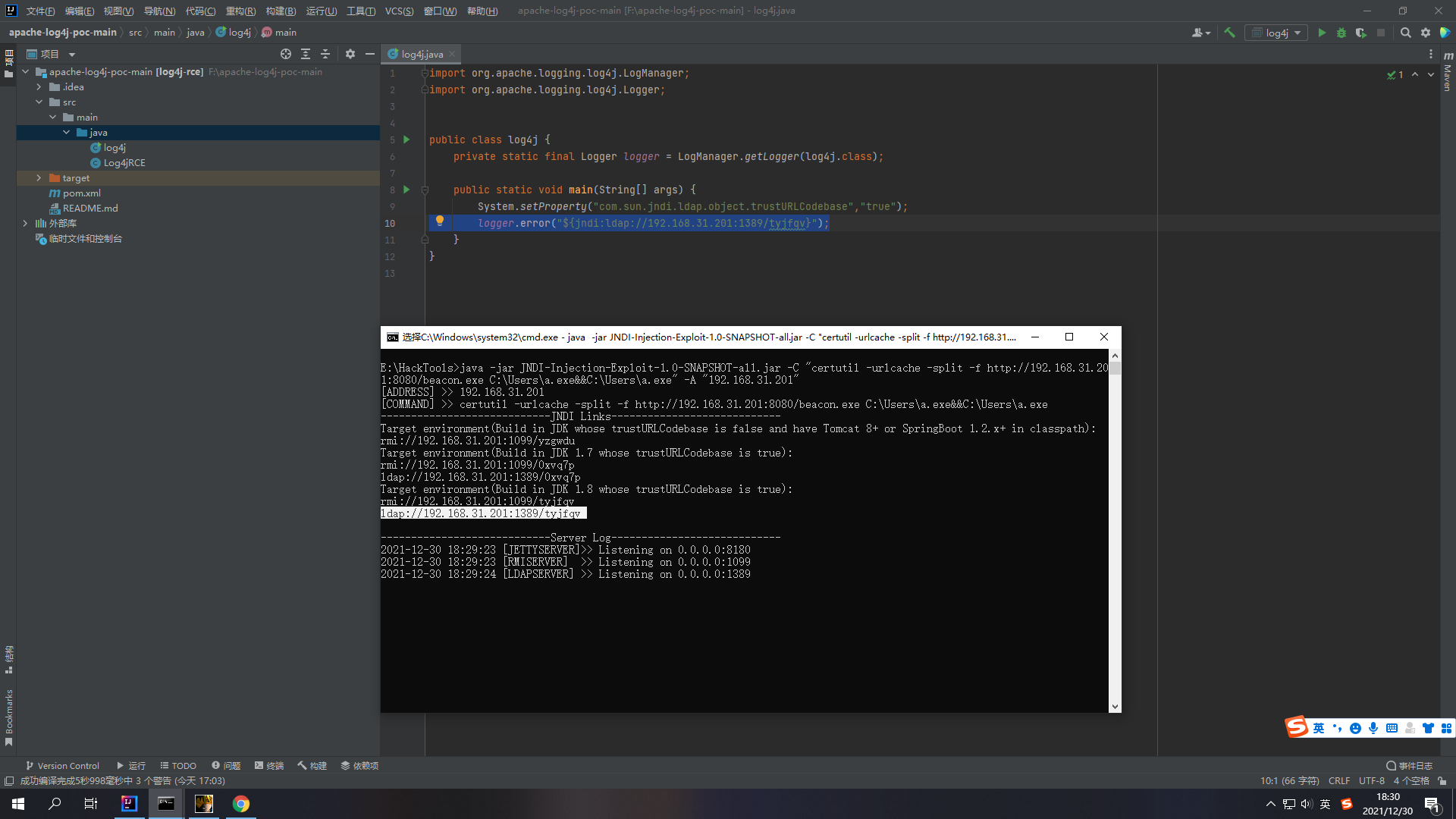Toggle Bookmarks tool window on left stripe

8,717
